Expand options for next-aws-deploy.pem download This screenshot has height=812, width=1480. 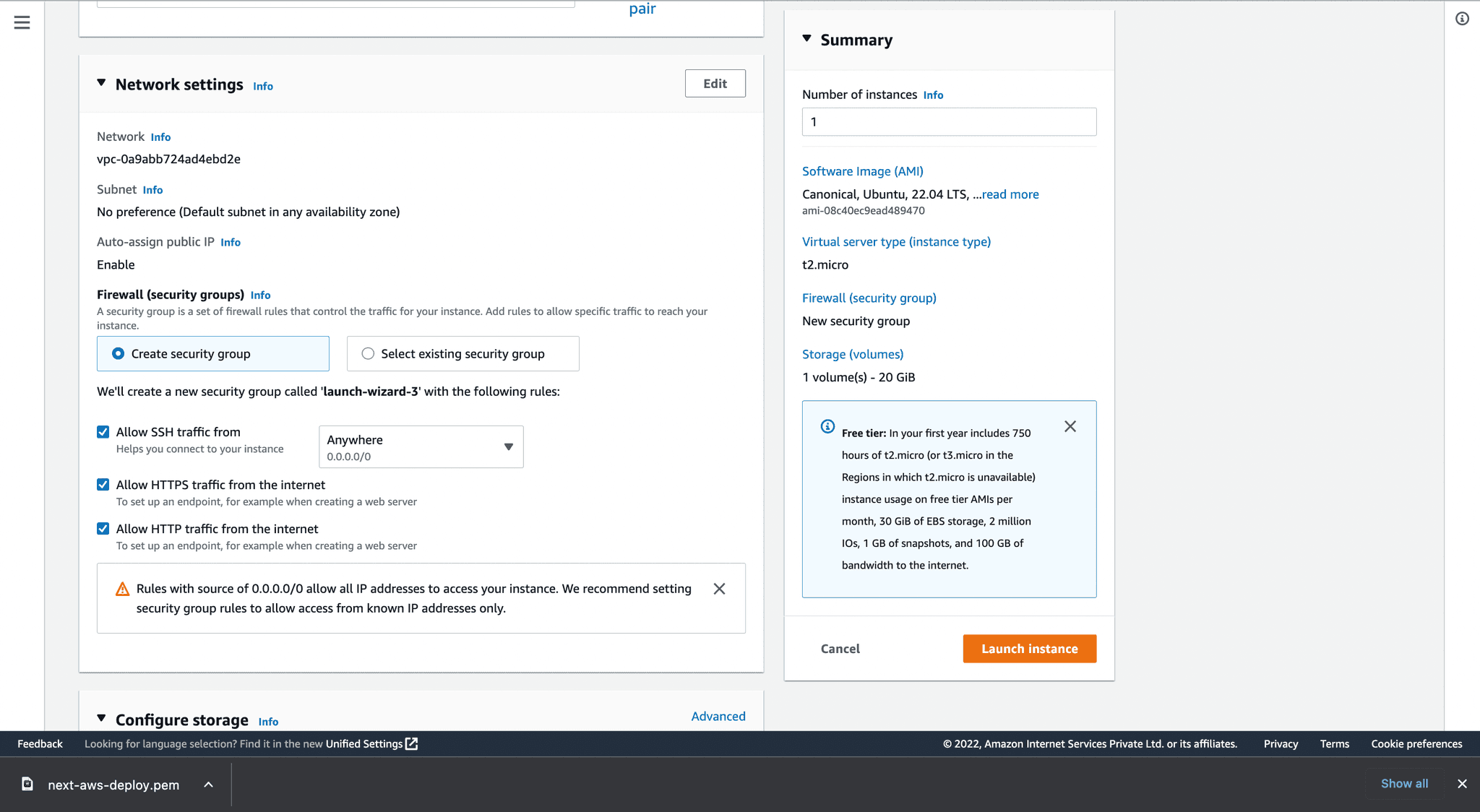point(208,784)
